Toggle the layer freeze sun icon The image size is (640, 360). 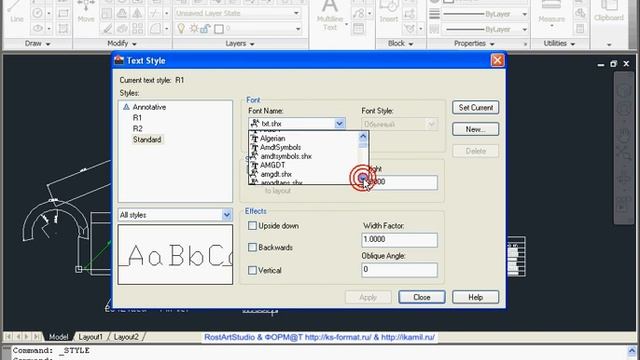coord(194,29)
